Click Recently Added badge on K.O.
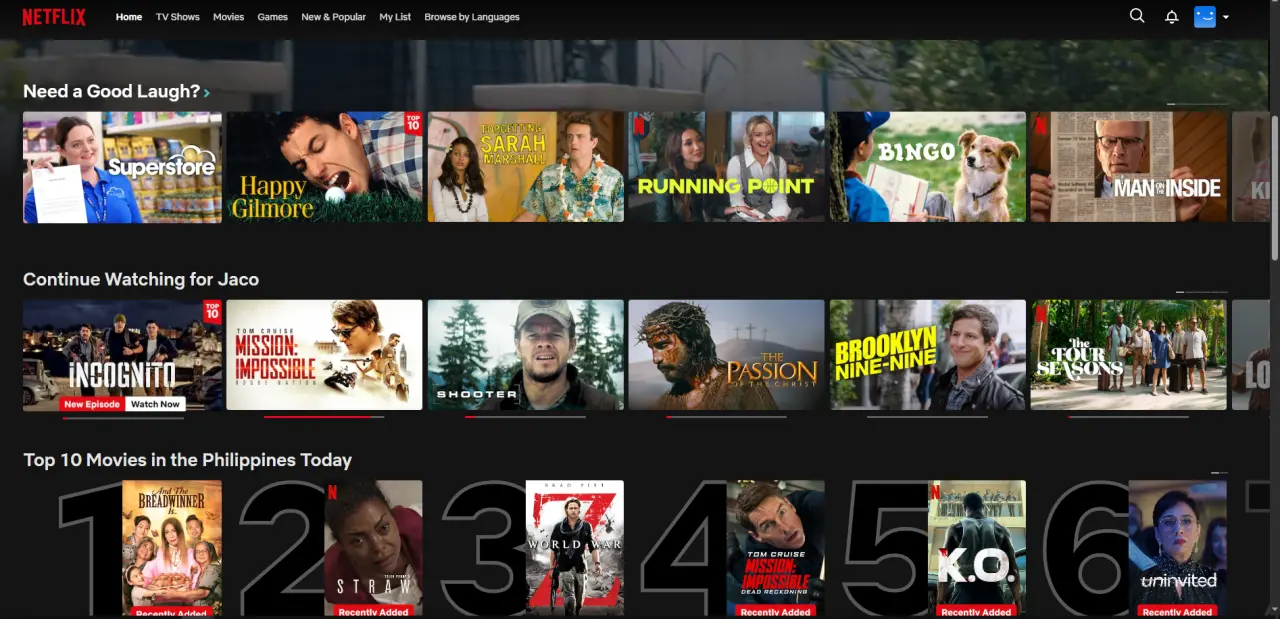Viewport: 1280px width, 619px height. 977,612
